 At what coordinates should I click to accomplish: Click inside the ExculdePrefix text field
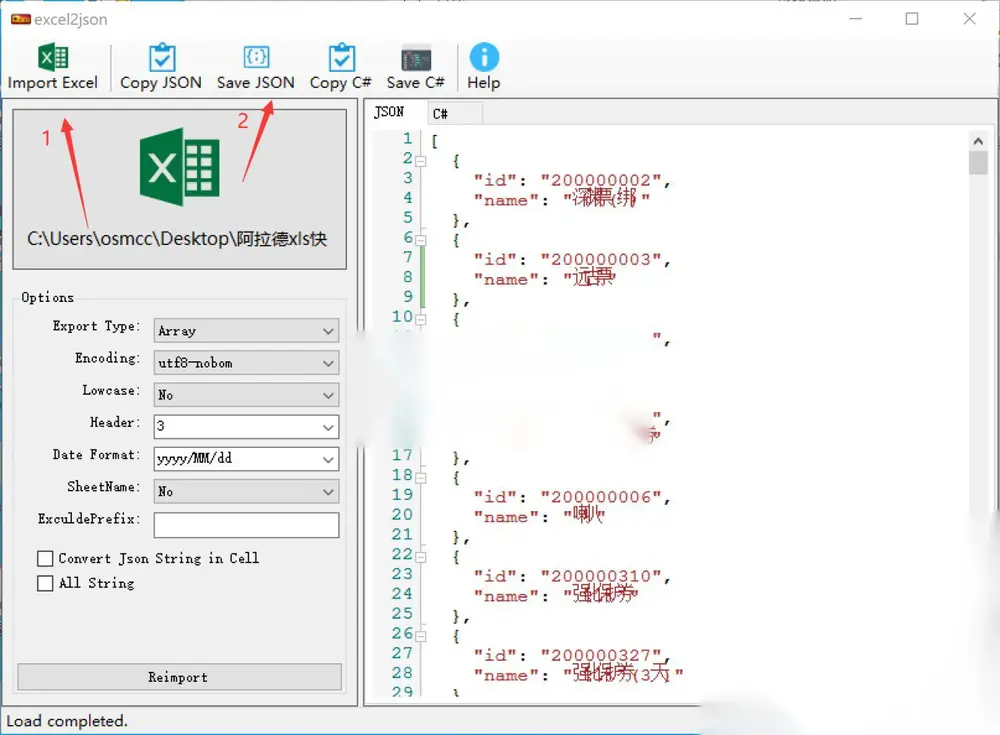[x=246, y=525]
